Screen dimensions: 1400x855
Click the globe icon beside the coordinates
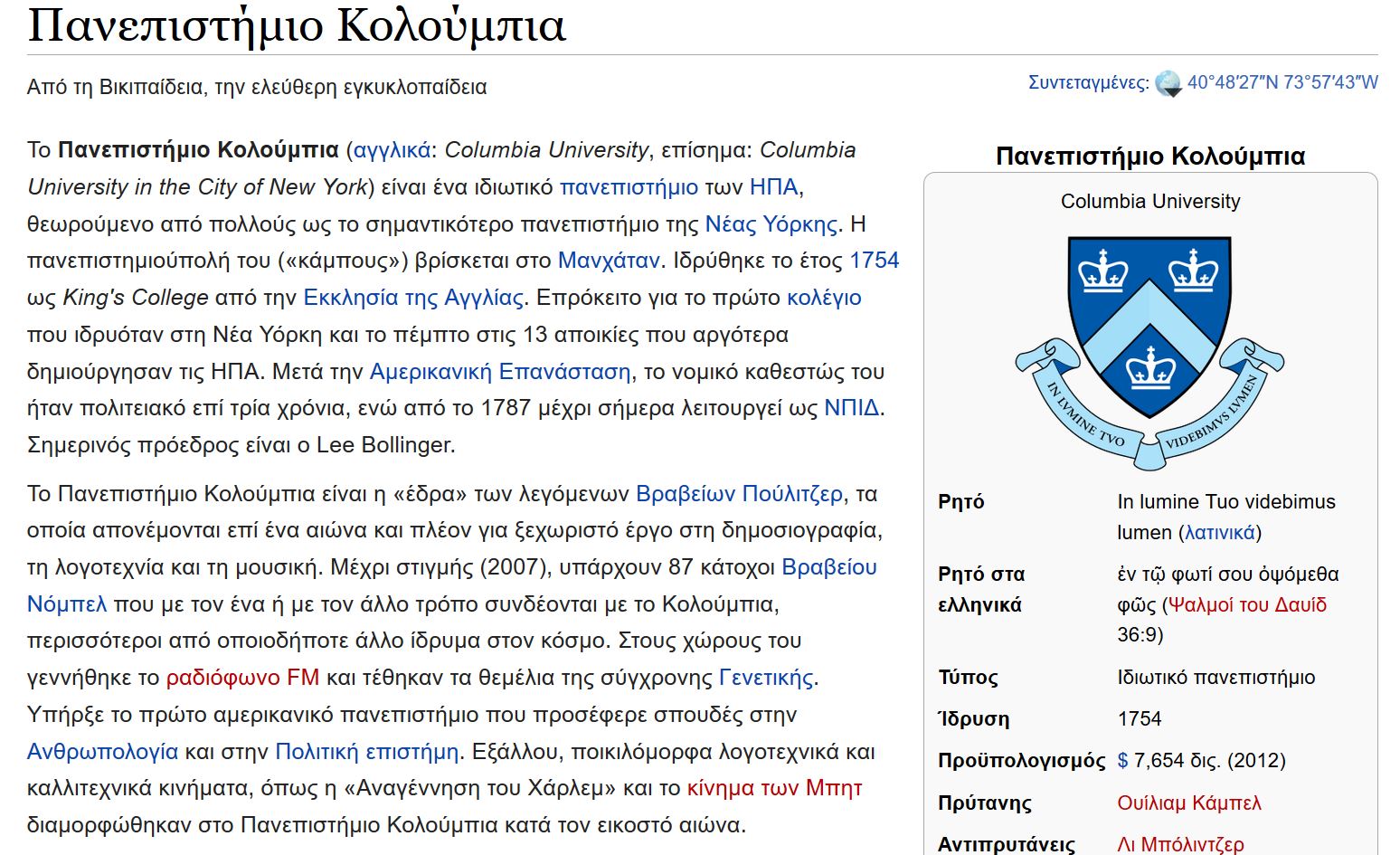coord(1168,83)
